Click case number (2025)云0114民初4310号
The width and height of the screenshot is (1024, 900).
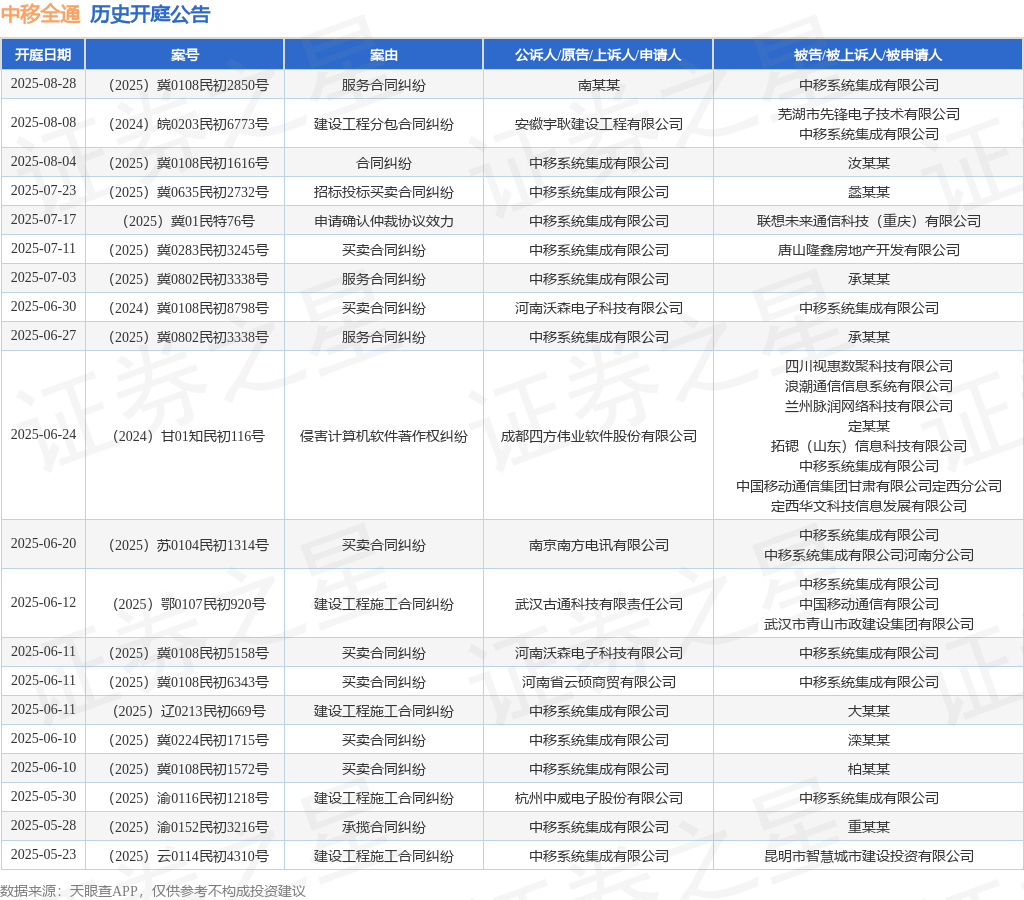pyautogui.click(x=188, y=856)
